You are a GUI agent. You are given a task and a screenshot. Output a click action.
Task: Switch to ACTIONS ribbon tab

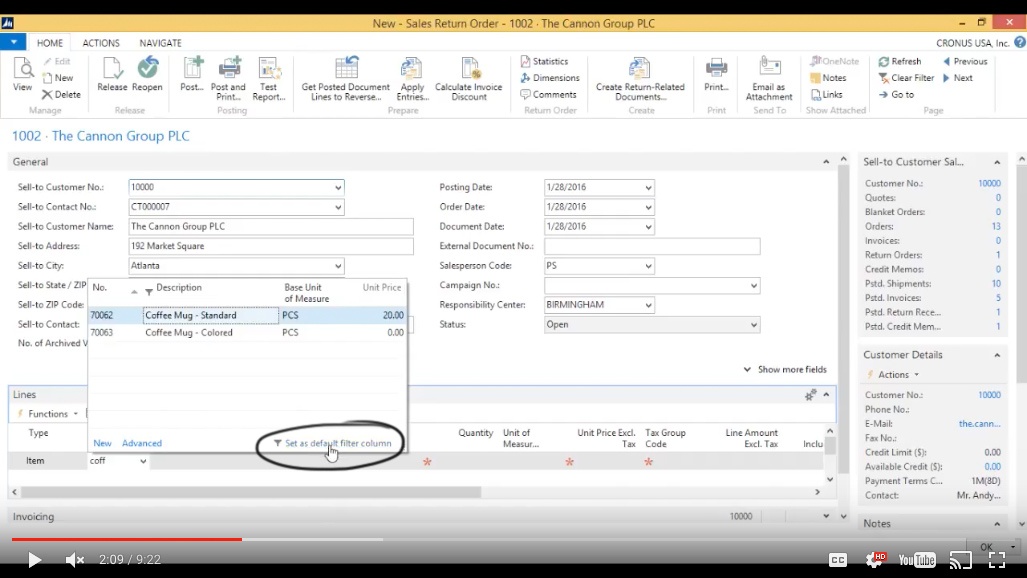click(x=101, y=43)
